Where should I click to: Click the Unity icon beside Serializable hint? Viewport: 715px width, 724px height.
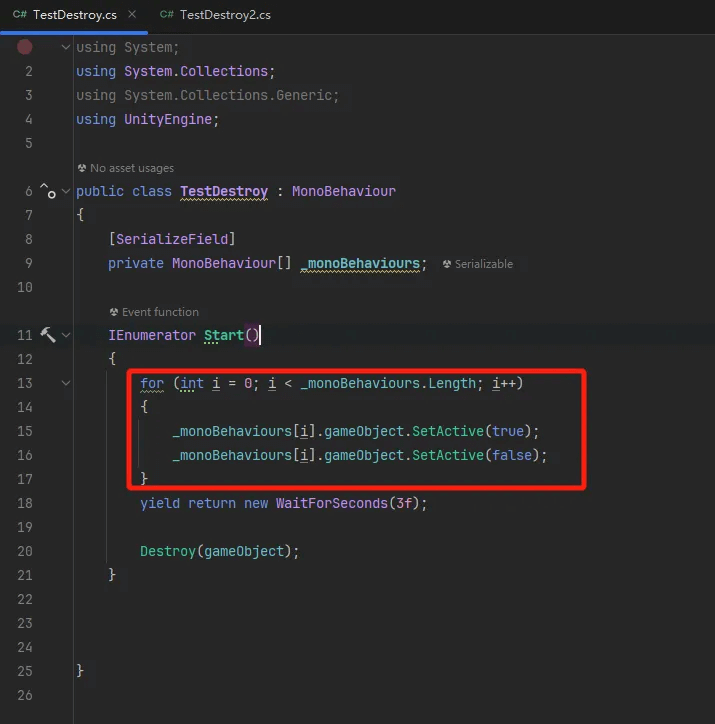(x=447, y=264)
